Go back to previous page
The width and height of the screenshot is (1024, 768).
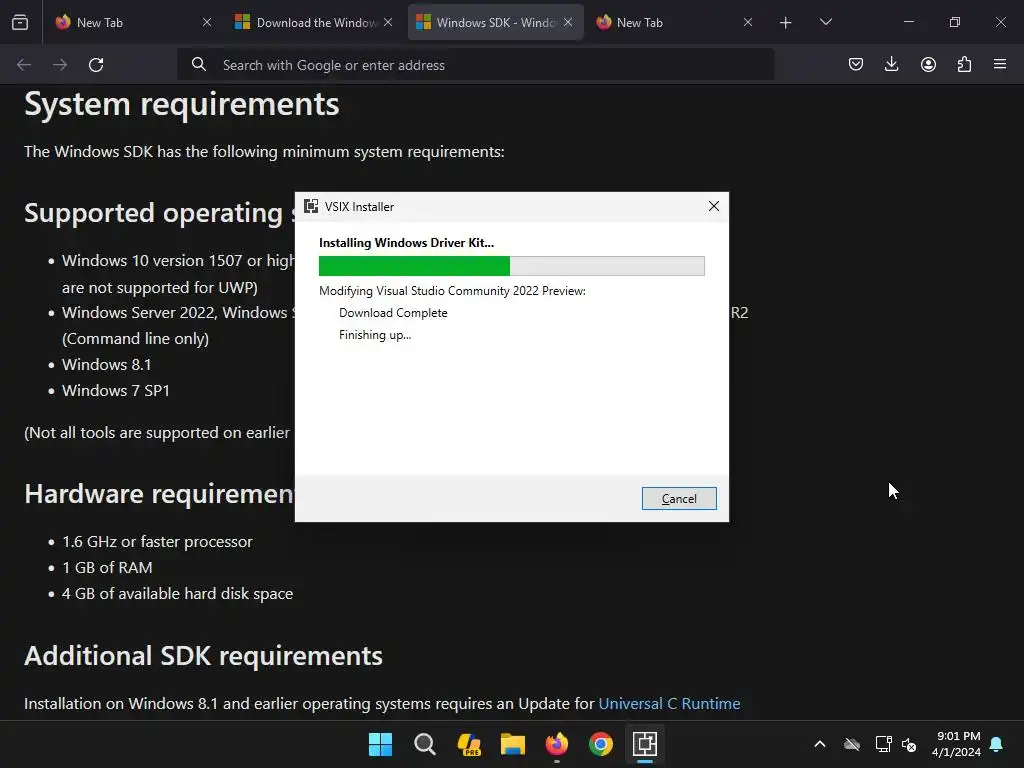click(x=24, y=65)
